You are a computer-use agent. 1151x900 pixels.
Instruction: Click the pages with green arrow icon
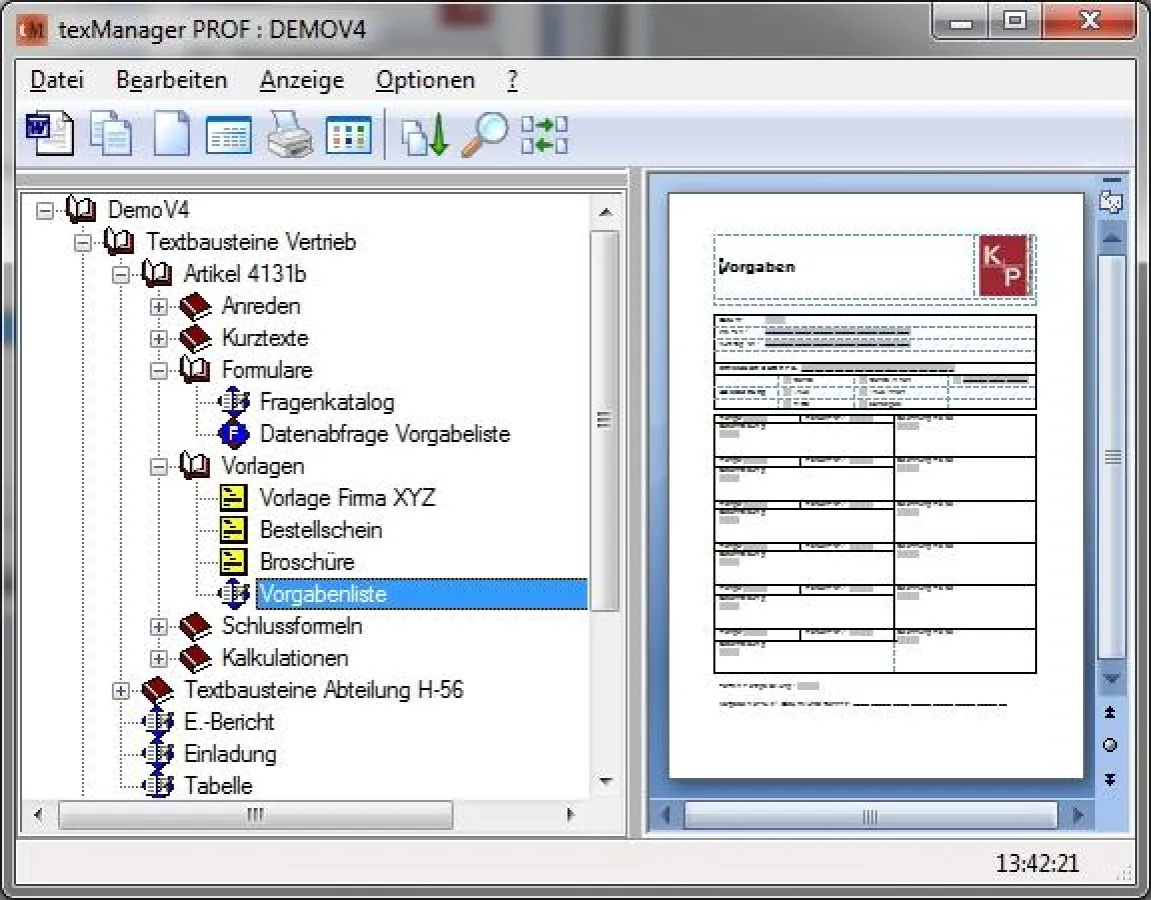425,135
